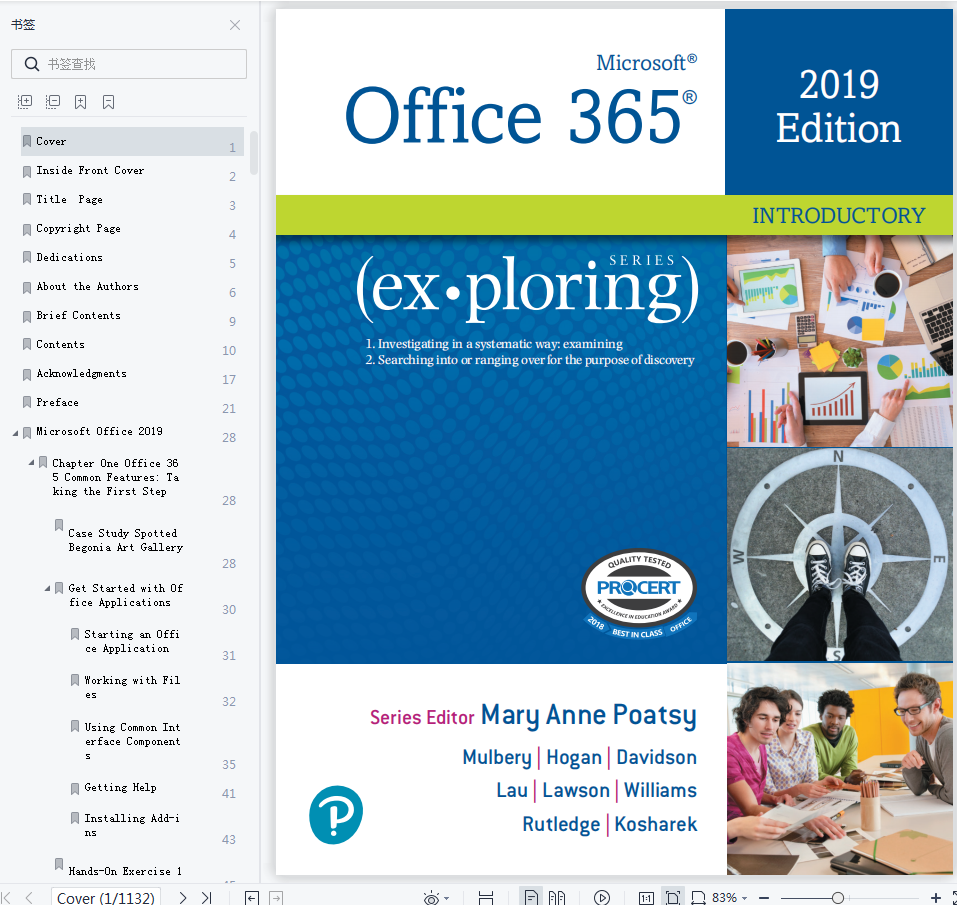Open Get Started with Office Applications bookmark

coord(126,595)
